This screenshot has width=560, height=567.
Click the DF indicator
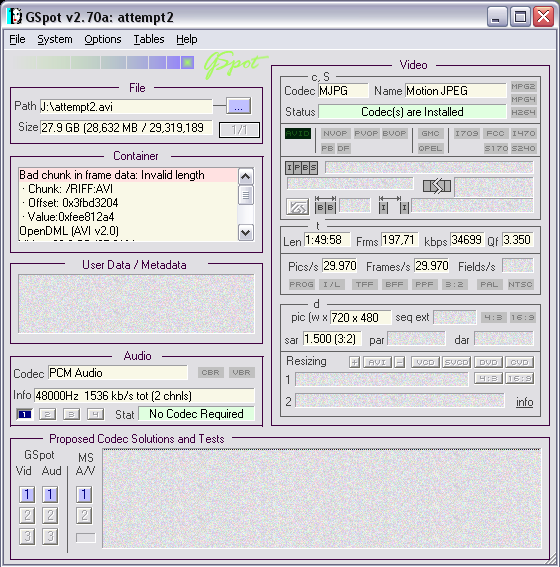point(343,148)
